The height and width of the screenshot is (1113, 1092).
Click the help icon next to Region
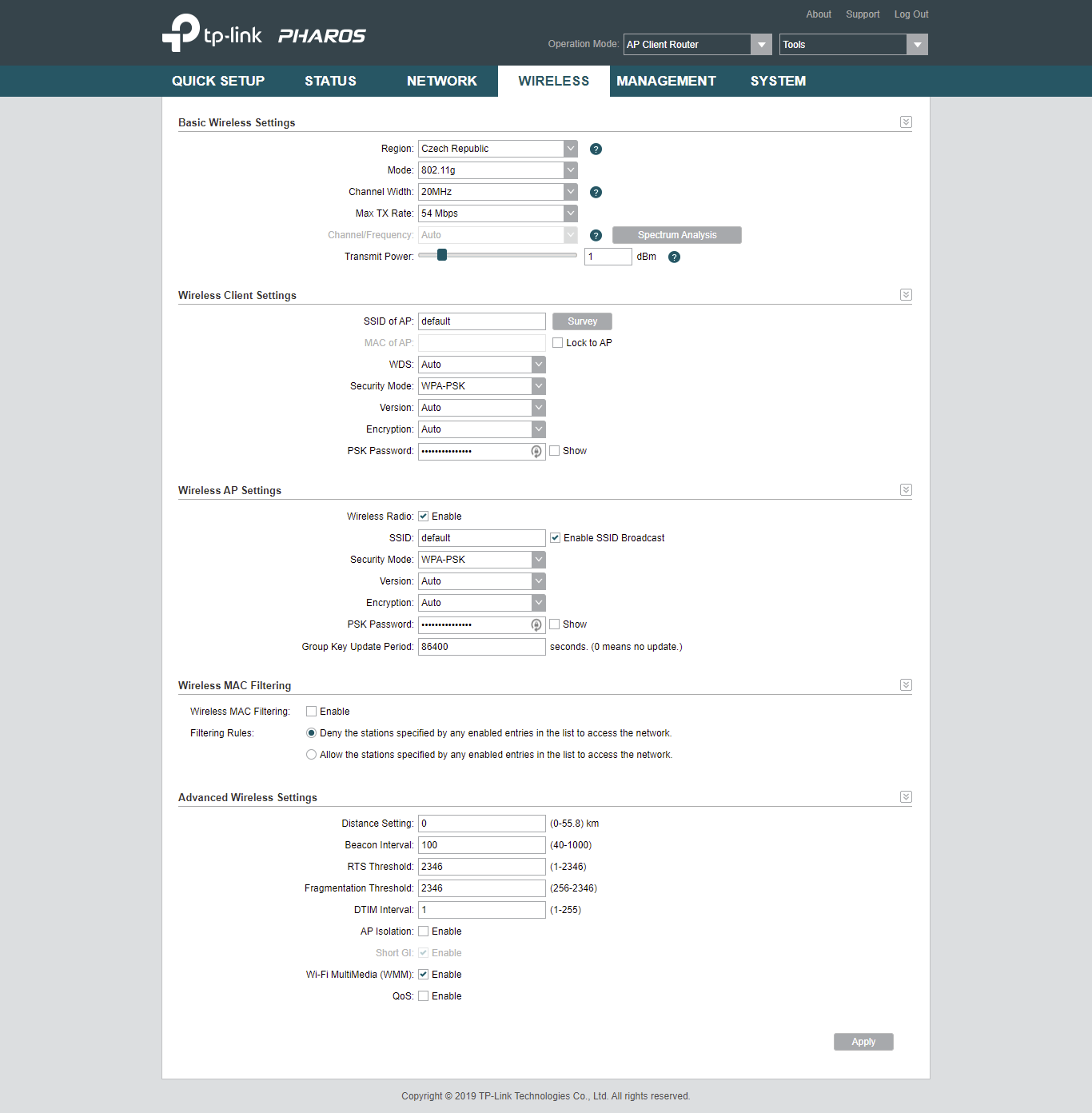click(x=596, y=150)
